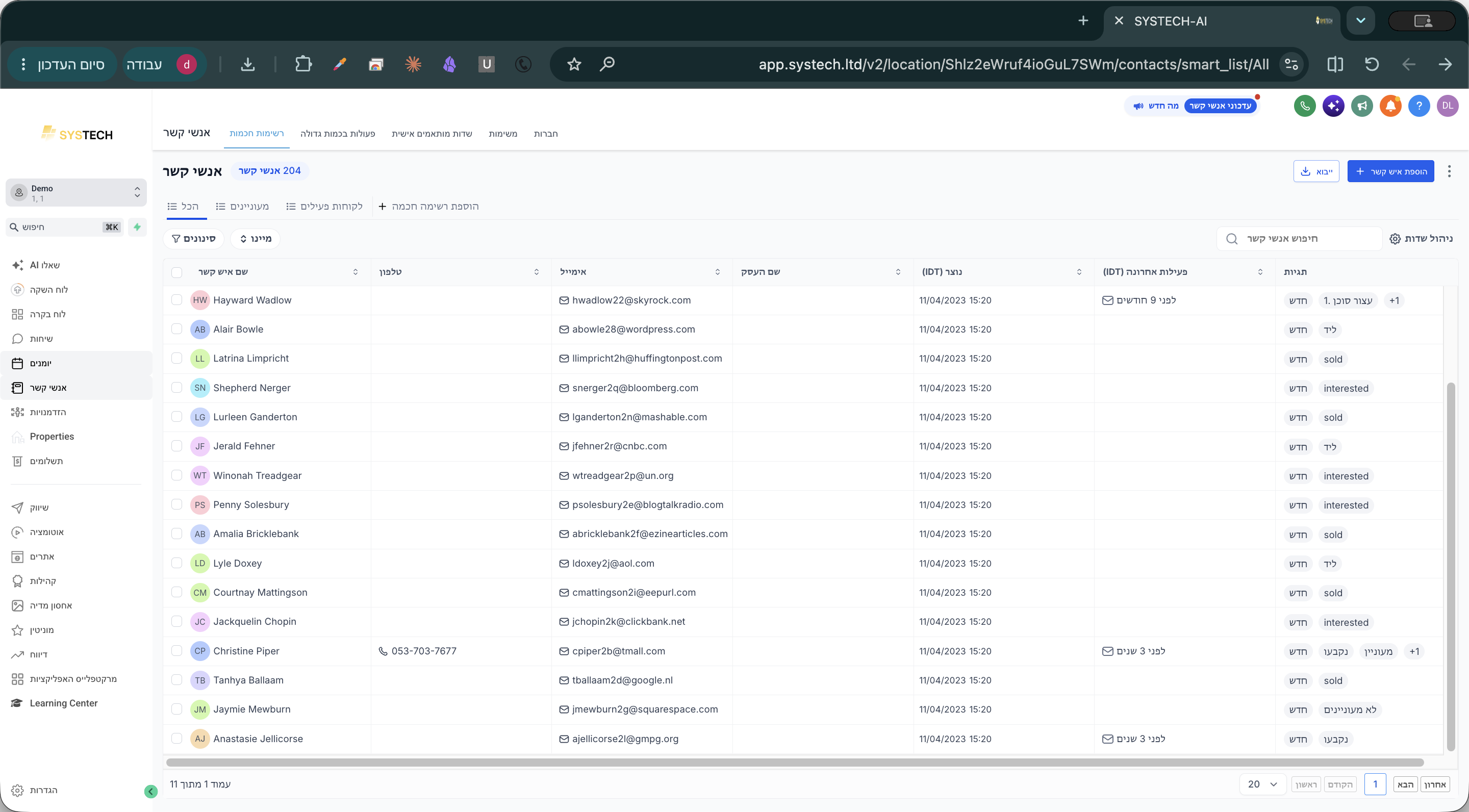Select checkbox for Jerald Fehner
This screenshot has height=812, width=1469.
[177, 446]
